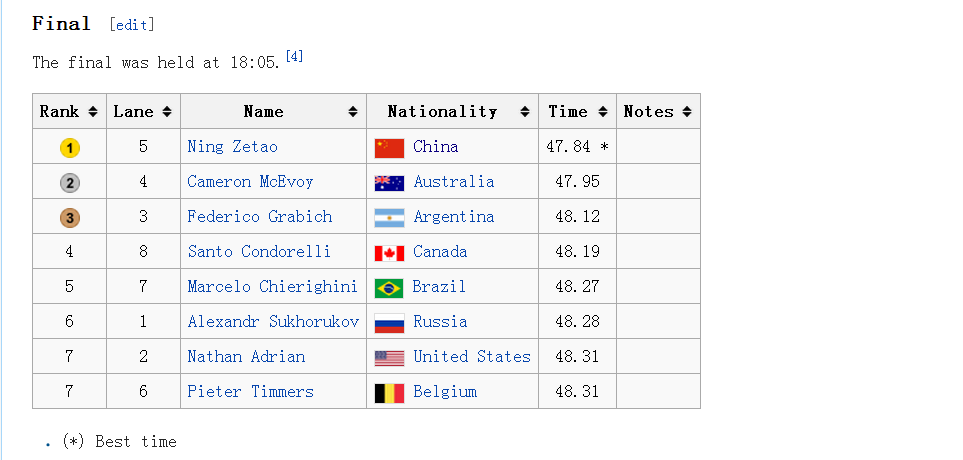
Task: Sort table by Time column arrows
Action: pyautogui.click(x=603, y=112)
